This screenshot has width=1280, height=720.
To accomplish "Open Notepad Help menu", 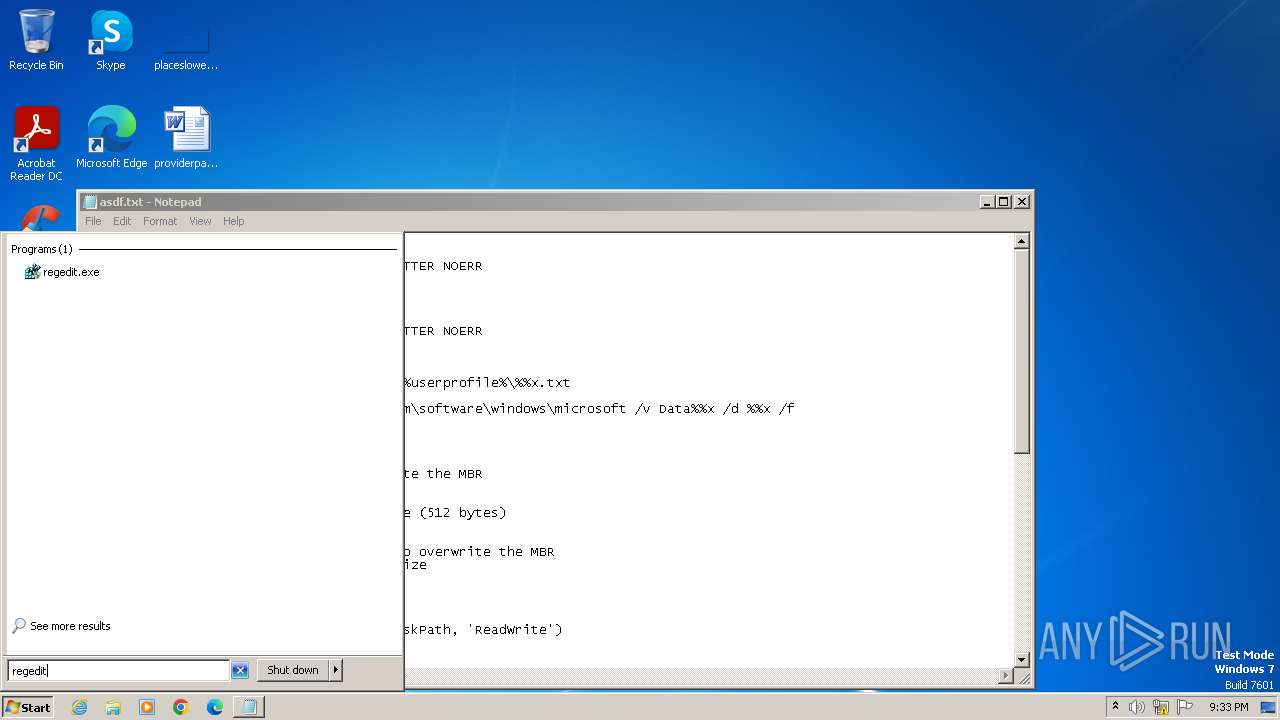I will click(x=233, y=221).
